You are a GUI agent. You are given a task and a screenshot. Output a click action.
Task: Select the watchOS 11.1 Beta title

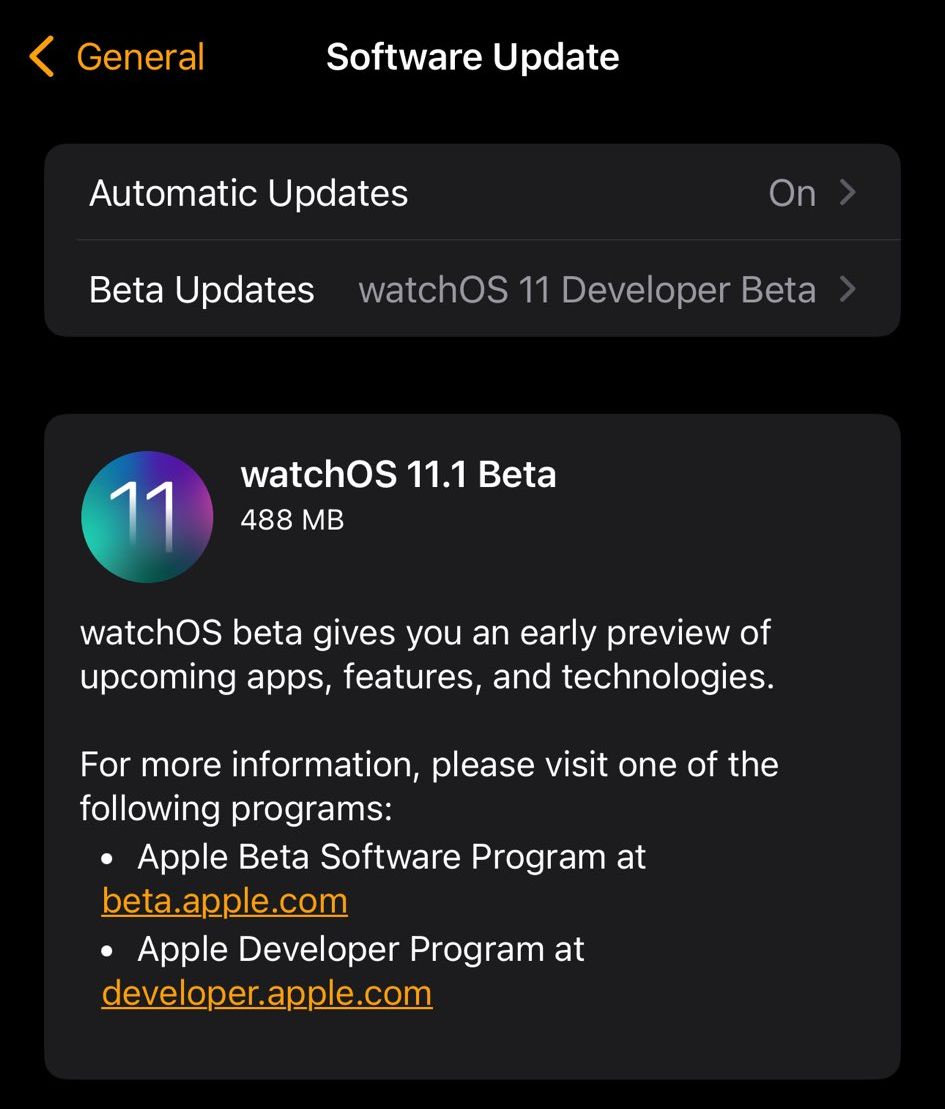(398, 474)
